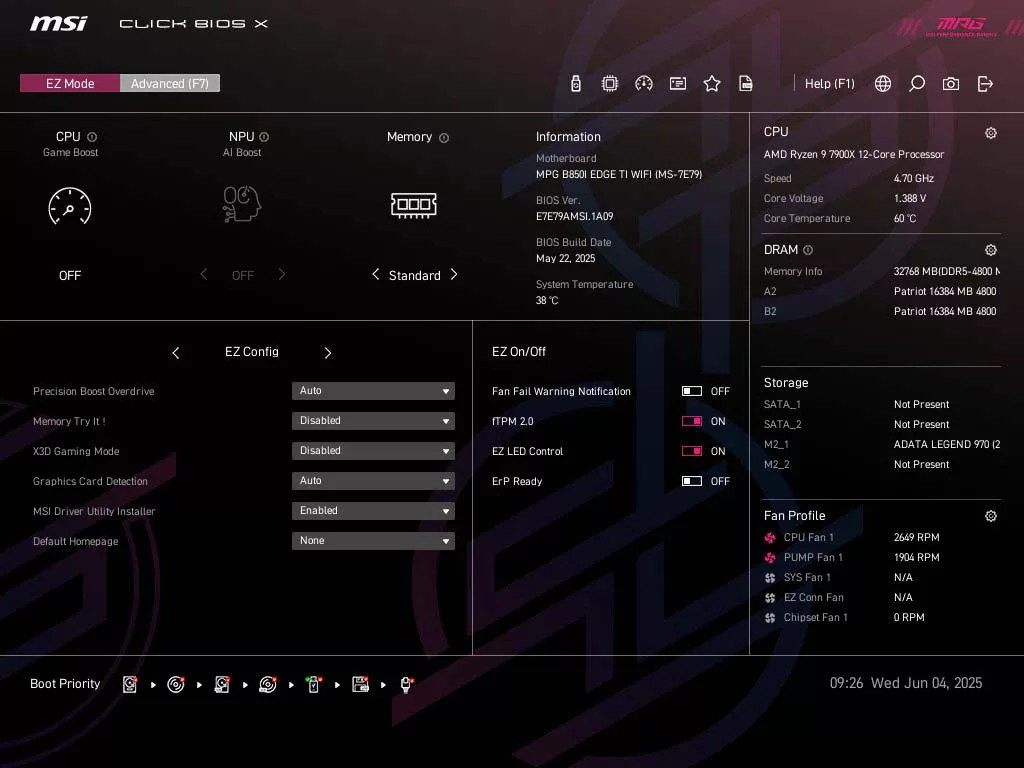Open the M-Flash USB drive icon
Screen dimensions: 1024x768
click(x=575, y=84)
